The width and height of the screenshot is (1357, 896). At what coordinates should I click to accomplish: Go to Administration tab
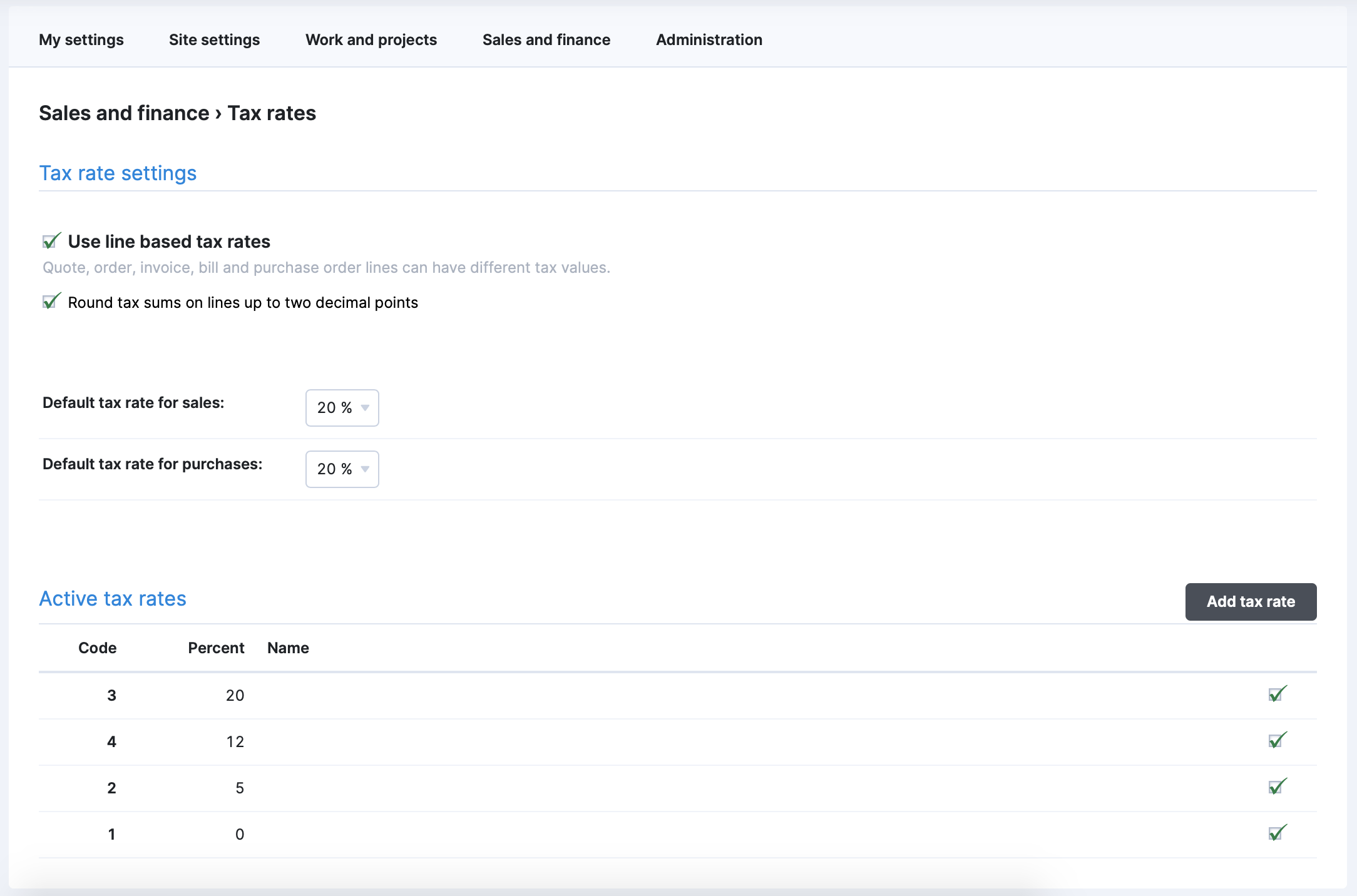709,39
